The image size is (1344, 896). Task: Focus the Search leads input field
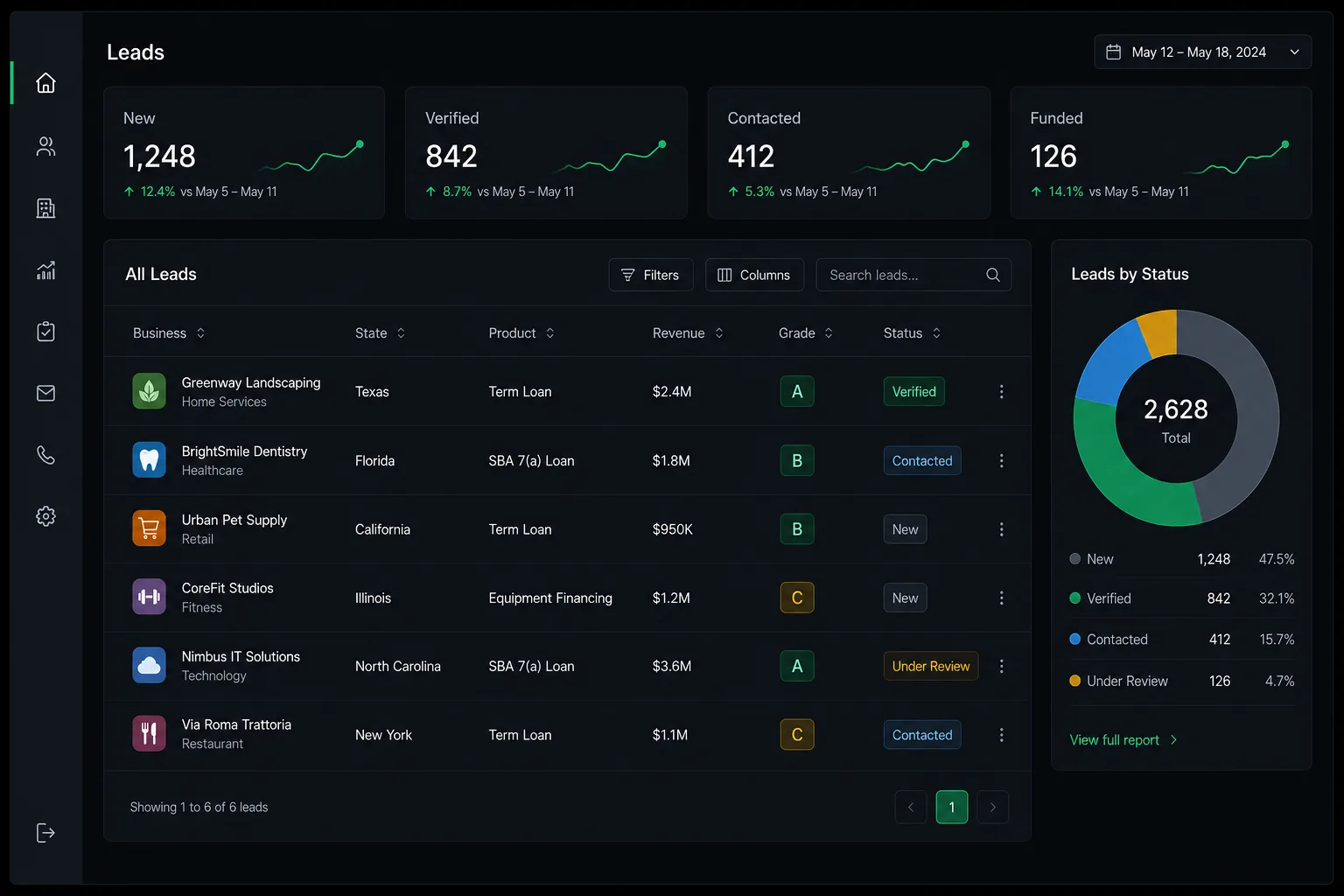tap(913, 275)
